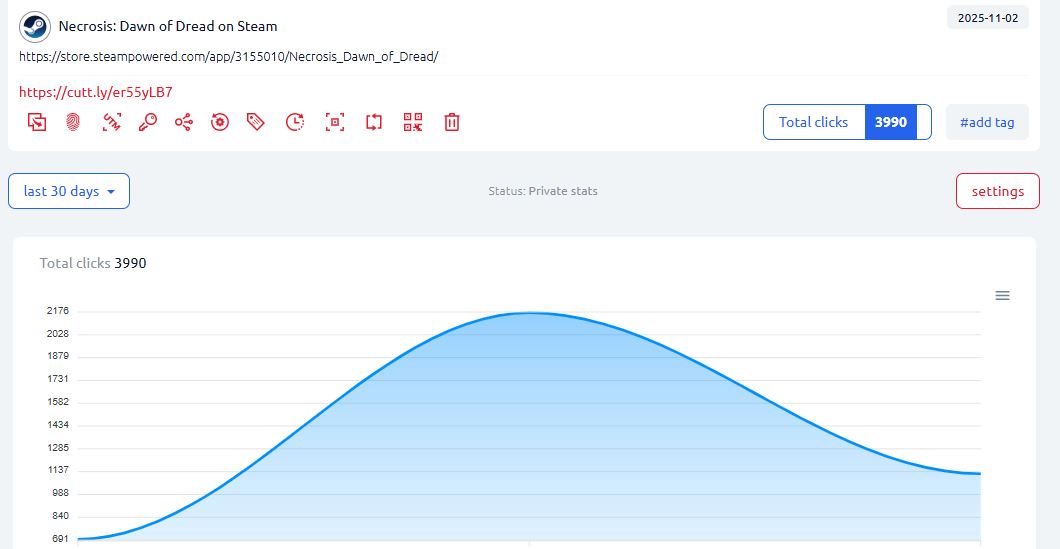
Task: Click the looping-arrows redirect icon
Action: [374, 122]
